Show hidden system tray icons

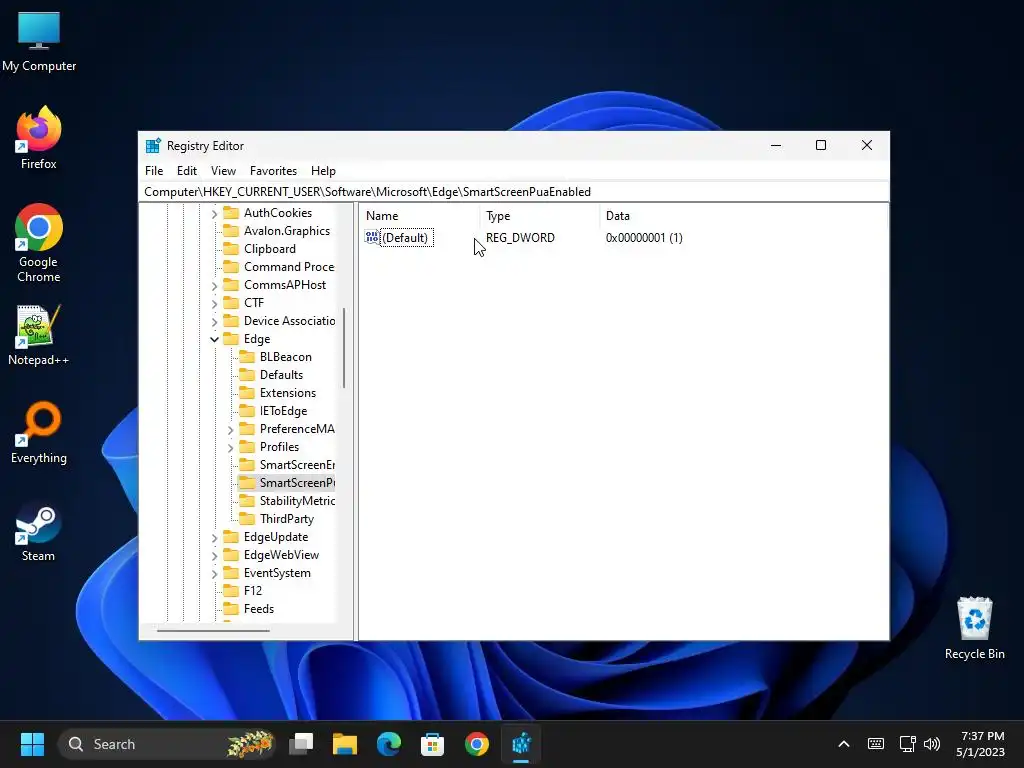(x=844, y=744)
